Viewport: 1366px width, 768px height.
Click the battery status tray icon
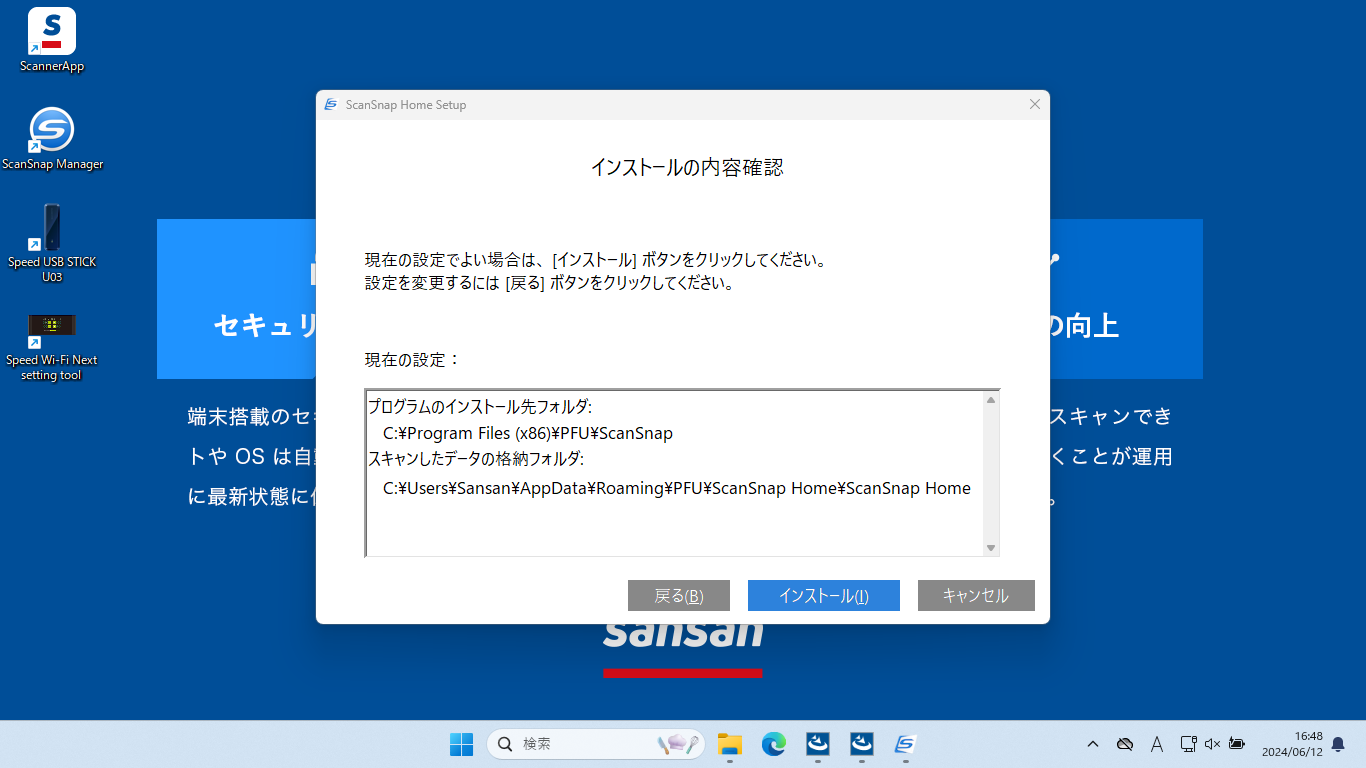[x=1237, y=744]
